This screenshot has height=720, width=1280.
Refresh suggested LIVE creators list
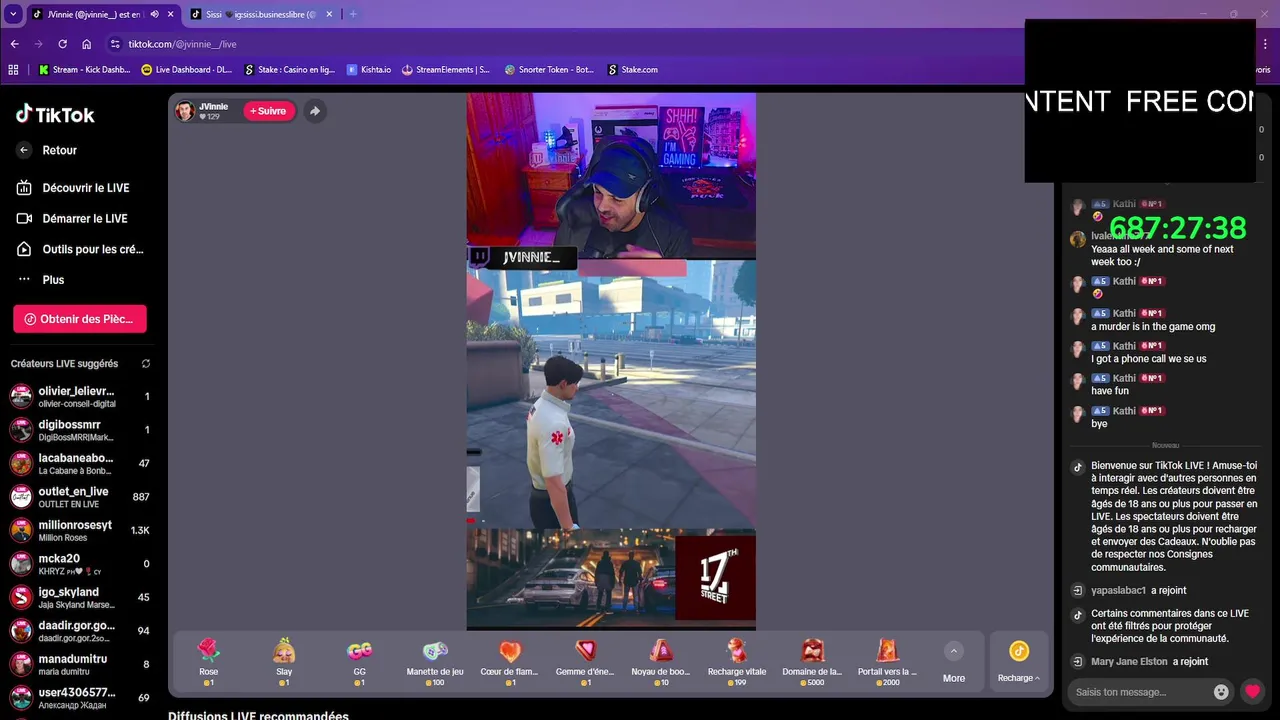(146, 364)
